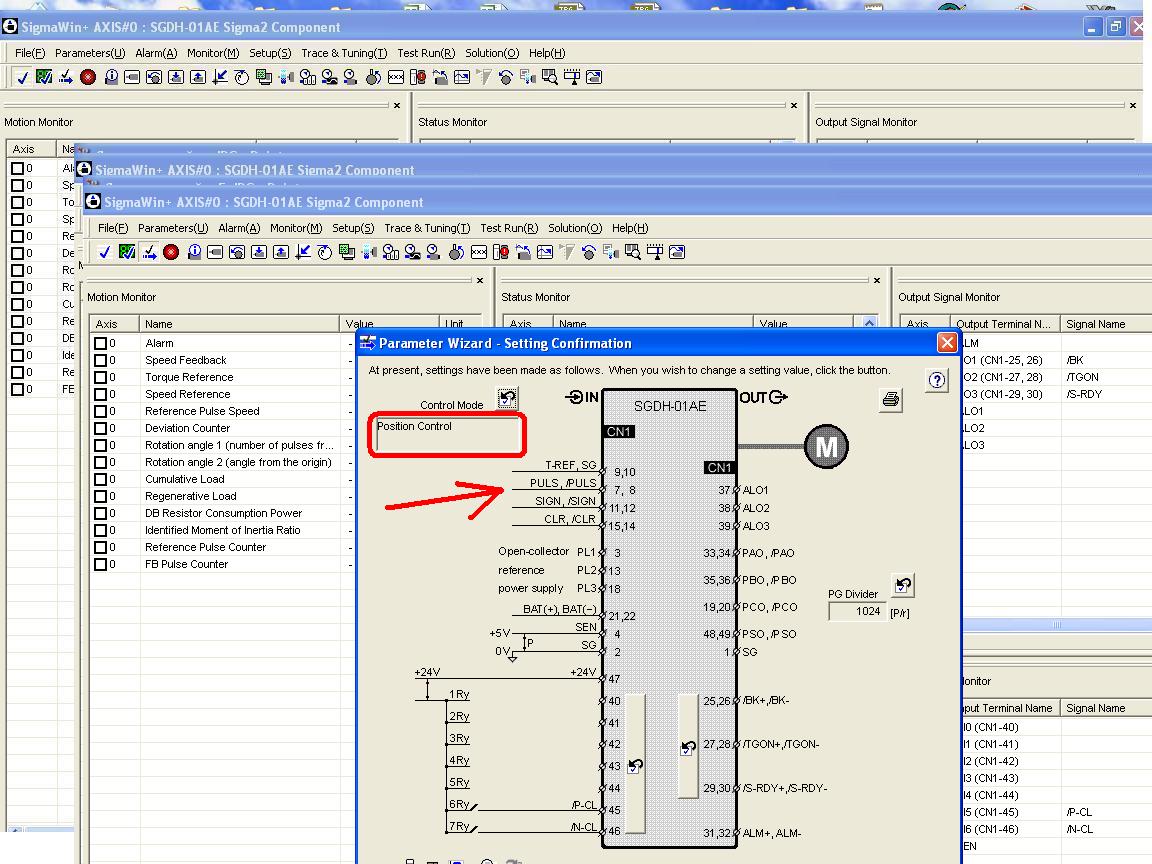The width and height of the screenshot is (1152, 864).
Task: Click the printer icon in Parameter Wizard
Action: 890,400
